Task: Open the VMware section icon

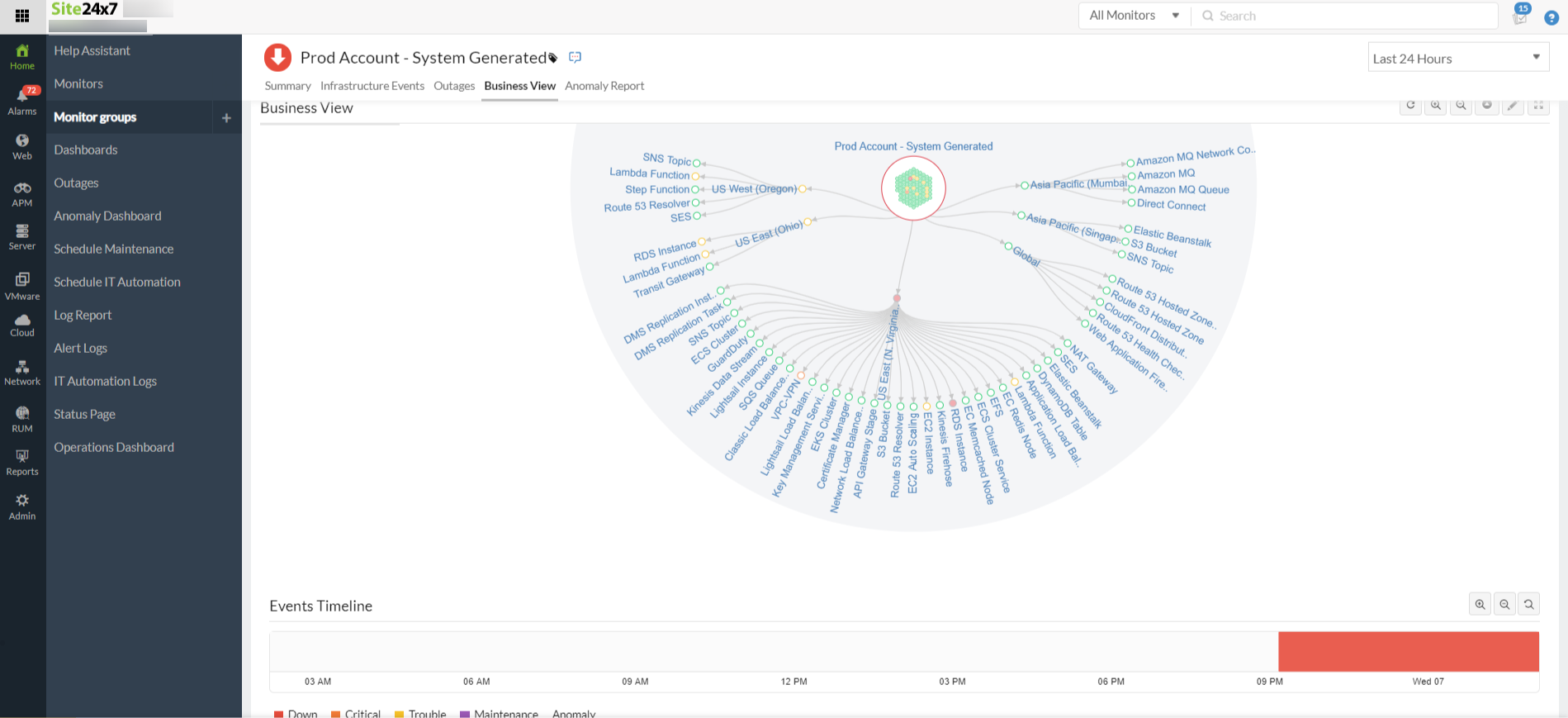Action: [22, 286]
